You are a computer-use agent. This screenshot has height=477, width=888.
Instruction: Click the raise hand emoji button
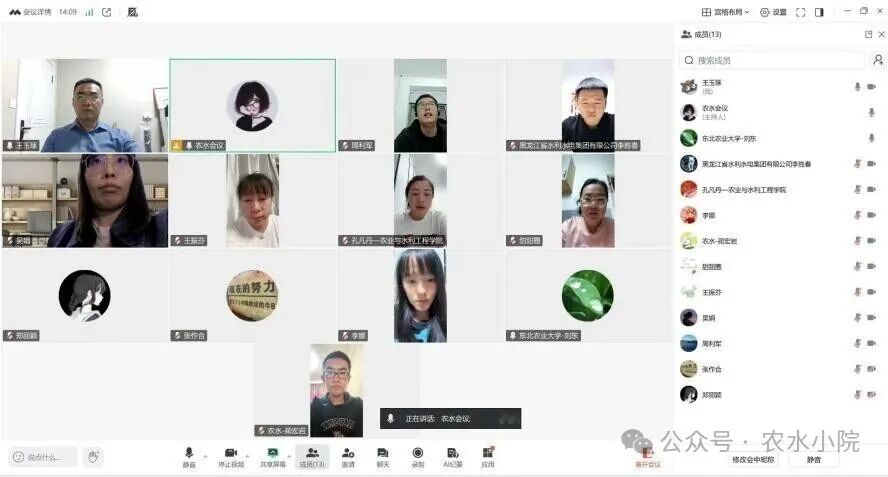[x=92, y=457]
